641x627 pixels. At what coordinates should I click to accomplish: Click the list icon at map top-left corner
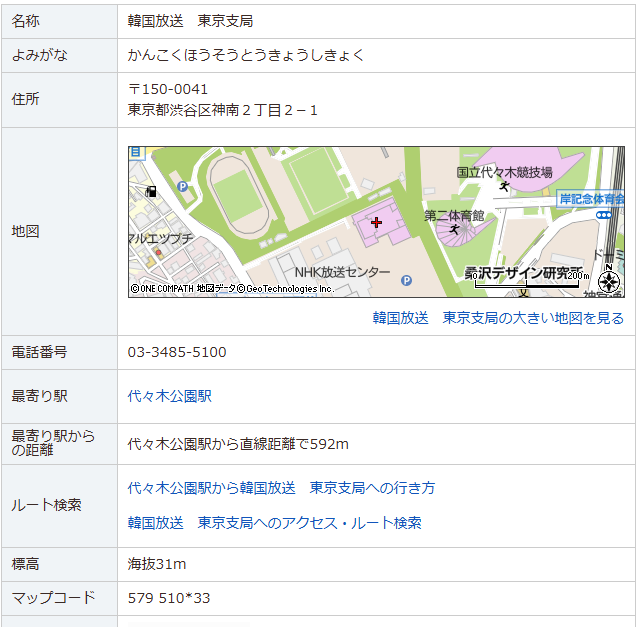pyautogui.click(x=135, y=152)
